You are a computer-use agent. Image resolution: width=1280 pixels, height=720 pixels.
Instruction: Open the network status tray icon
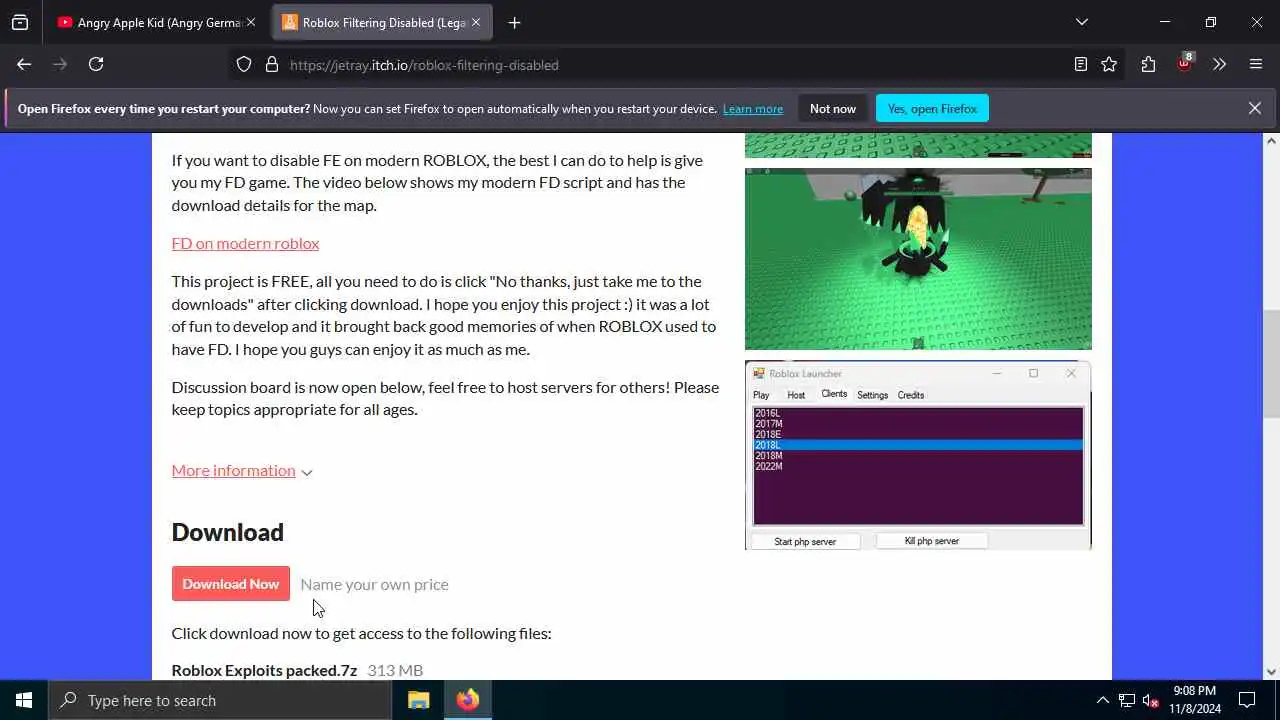(x=1127, y=700)
